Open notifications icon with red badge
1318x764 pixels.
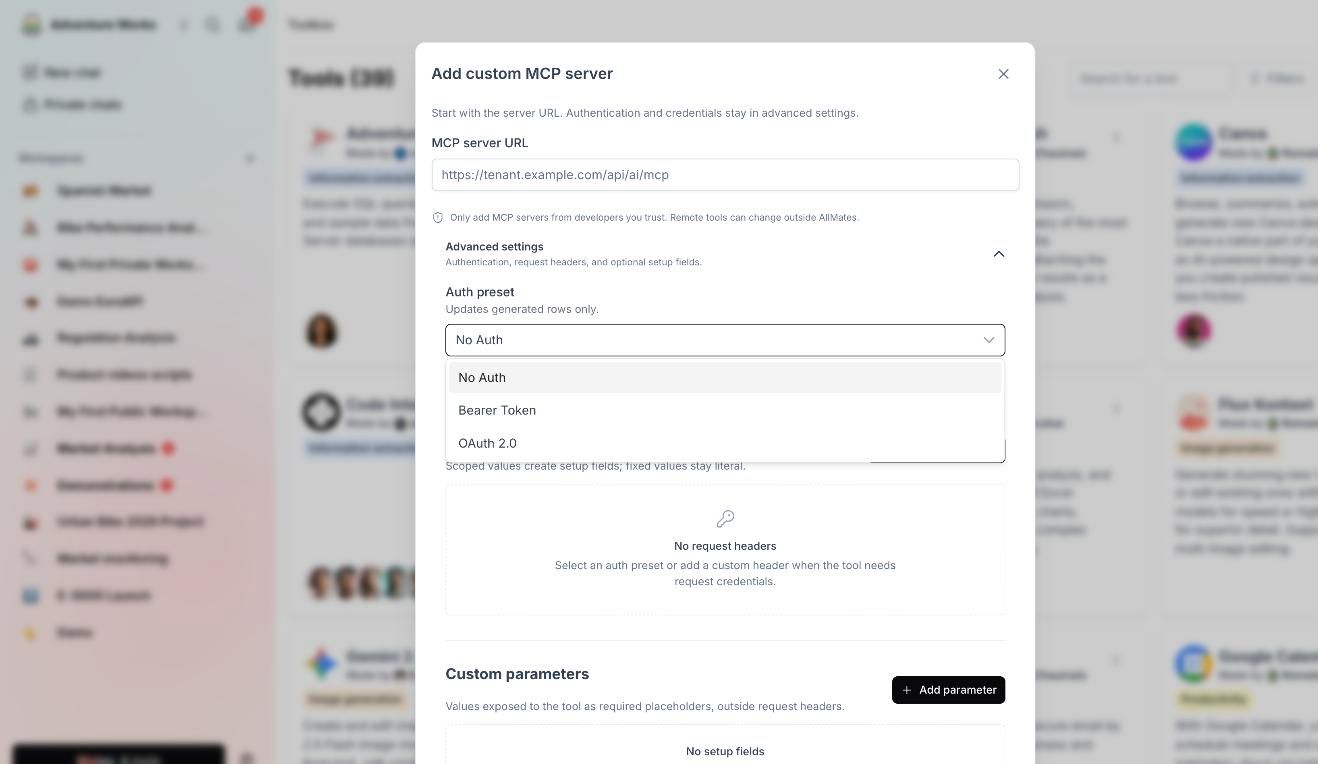(x=247, y=23)
